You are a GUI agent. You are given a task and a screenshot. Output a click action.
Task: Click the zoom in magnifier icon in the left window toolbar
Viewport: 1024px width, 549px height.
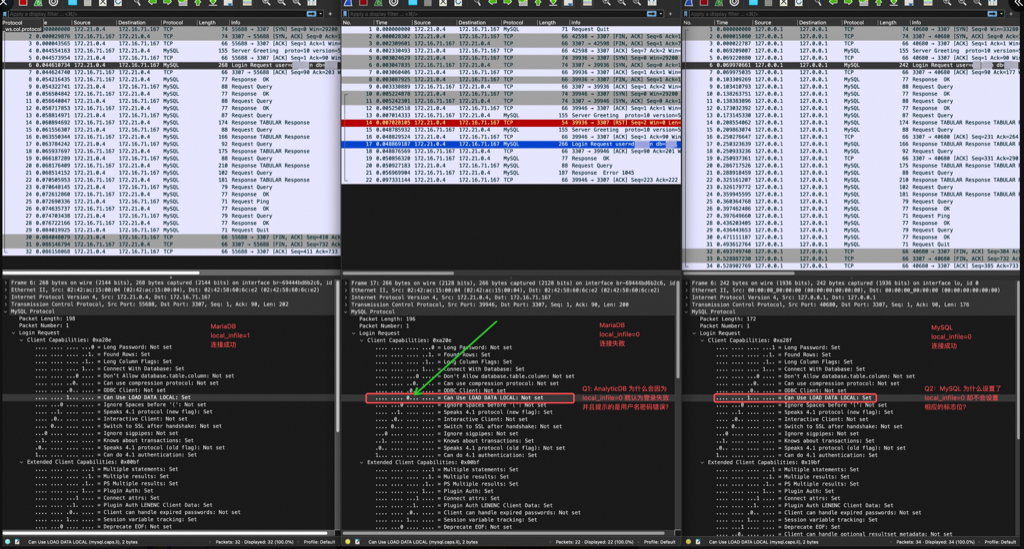(x=266, y=4)
